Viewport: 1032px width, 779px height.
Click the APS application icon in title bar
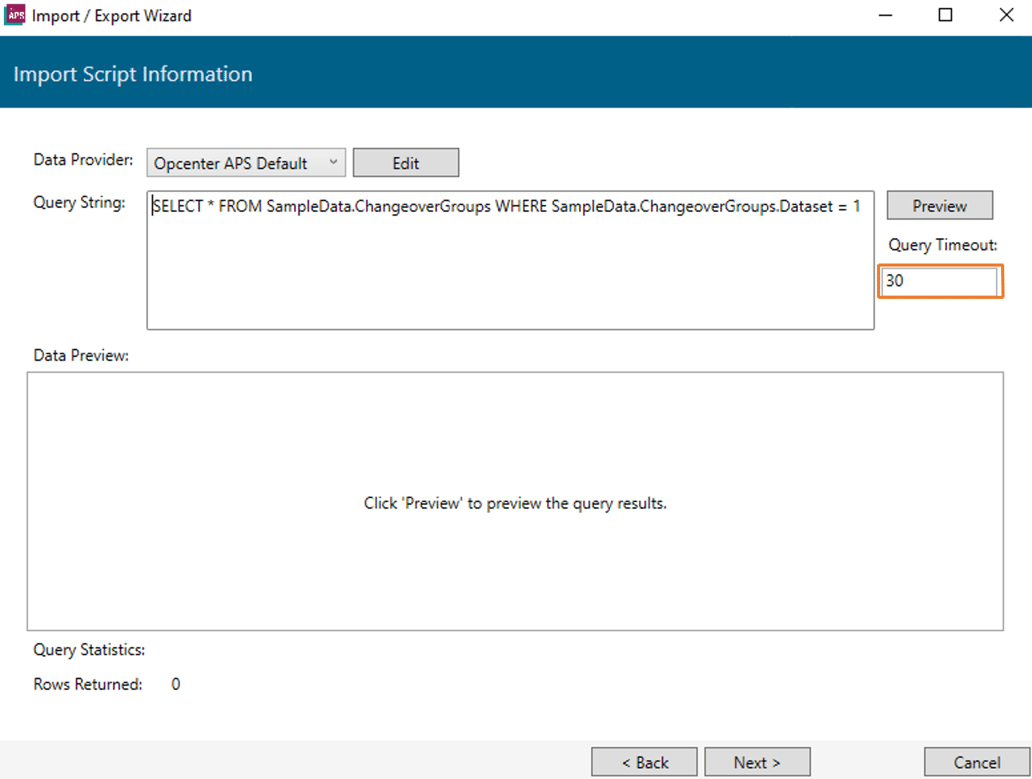click(15, 16)
